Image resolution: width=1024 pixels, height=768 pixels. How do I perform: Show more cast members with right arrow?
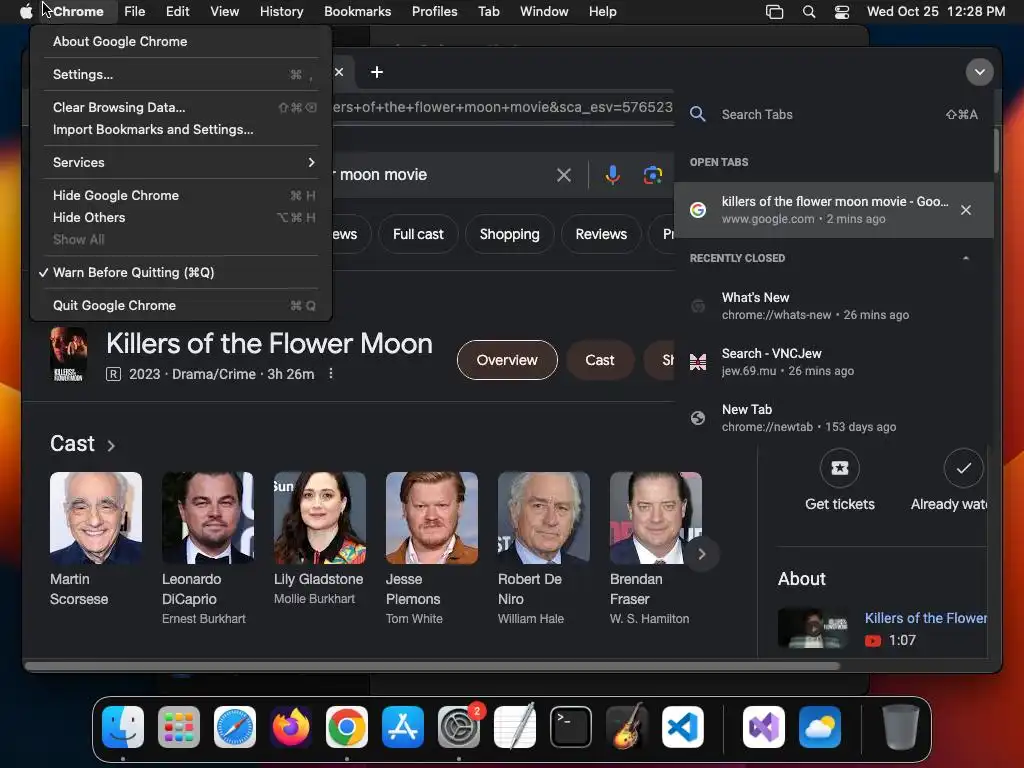[701, 554]
